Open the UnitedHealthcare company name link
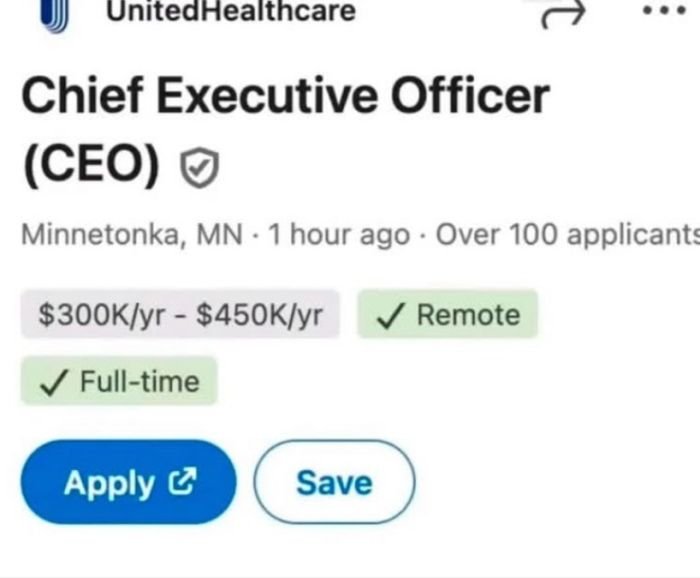Screen dimensions: 700x578 230,12
